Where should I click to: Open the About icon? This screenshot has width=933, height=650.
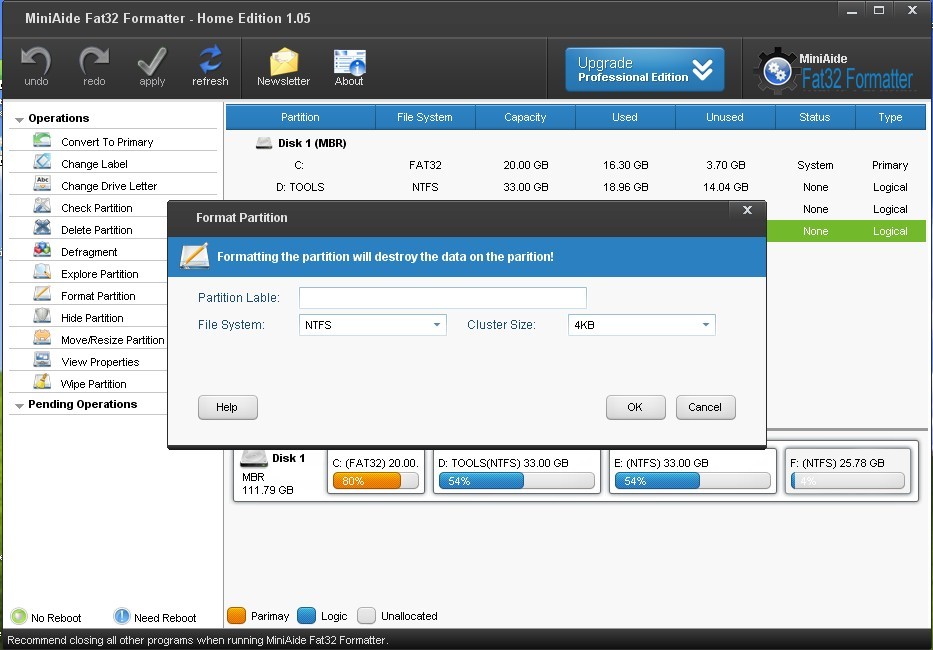[x=349, y=62]
